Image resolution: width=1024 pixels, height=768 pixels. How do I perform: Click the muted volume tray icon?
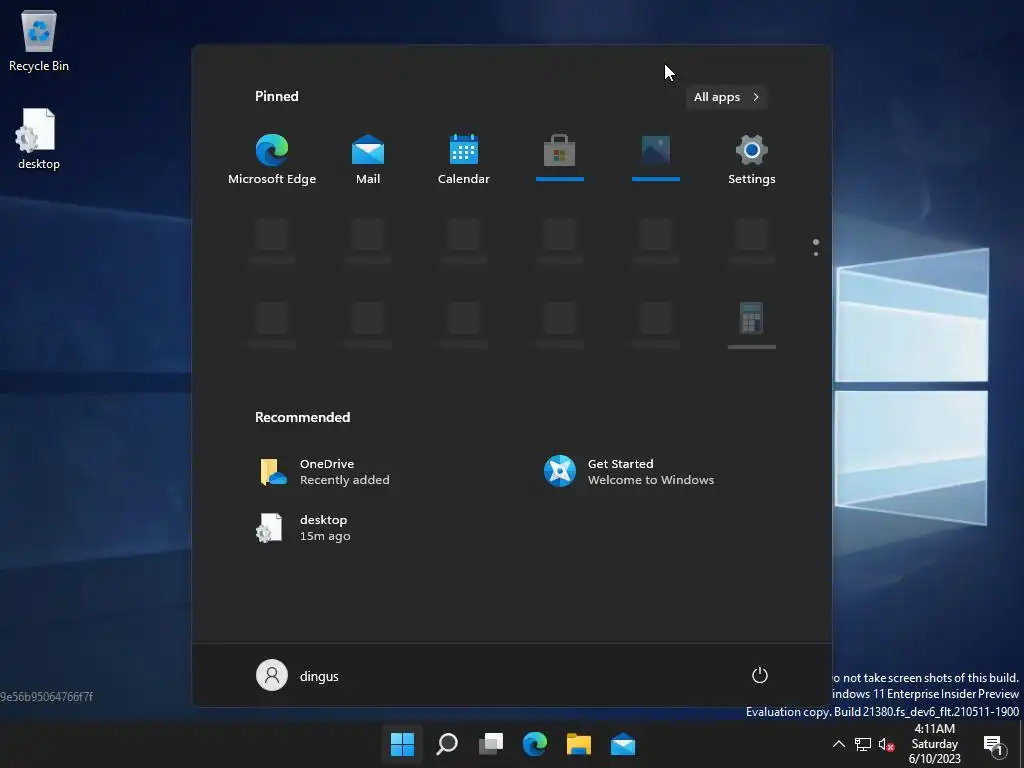point(886,744)
